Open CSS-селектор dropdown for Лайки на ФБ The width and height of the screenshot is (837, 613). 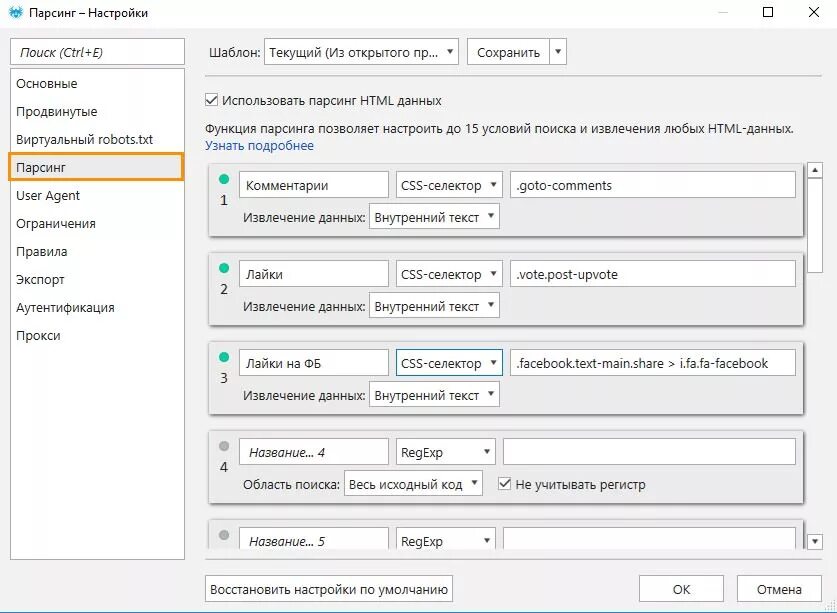tap(449, 363)
